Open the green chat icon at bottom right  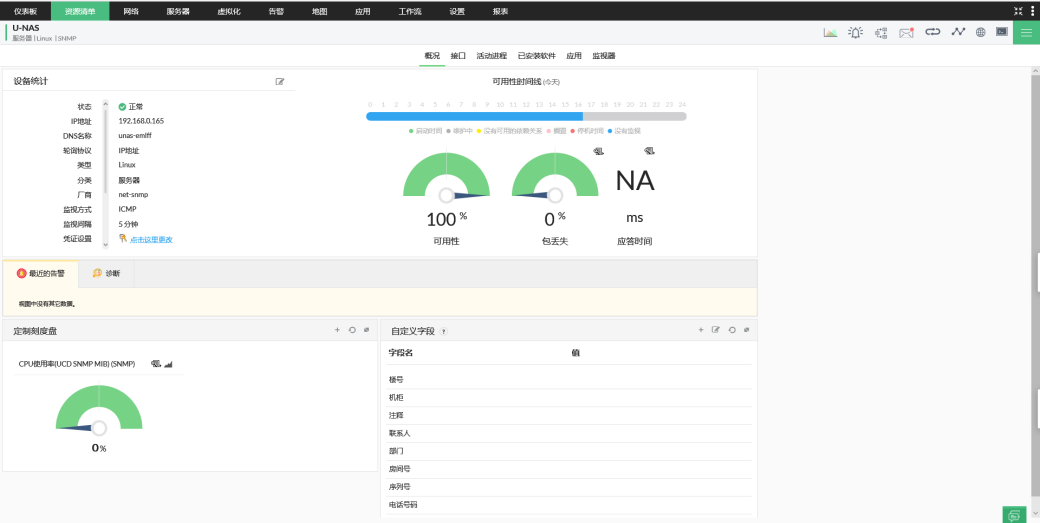(x=1013, y=515)
